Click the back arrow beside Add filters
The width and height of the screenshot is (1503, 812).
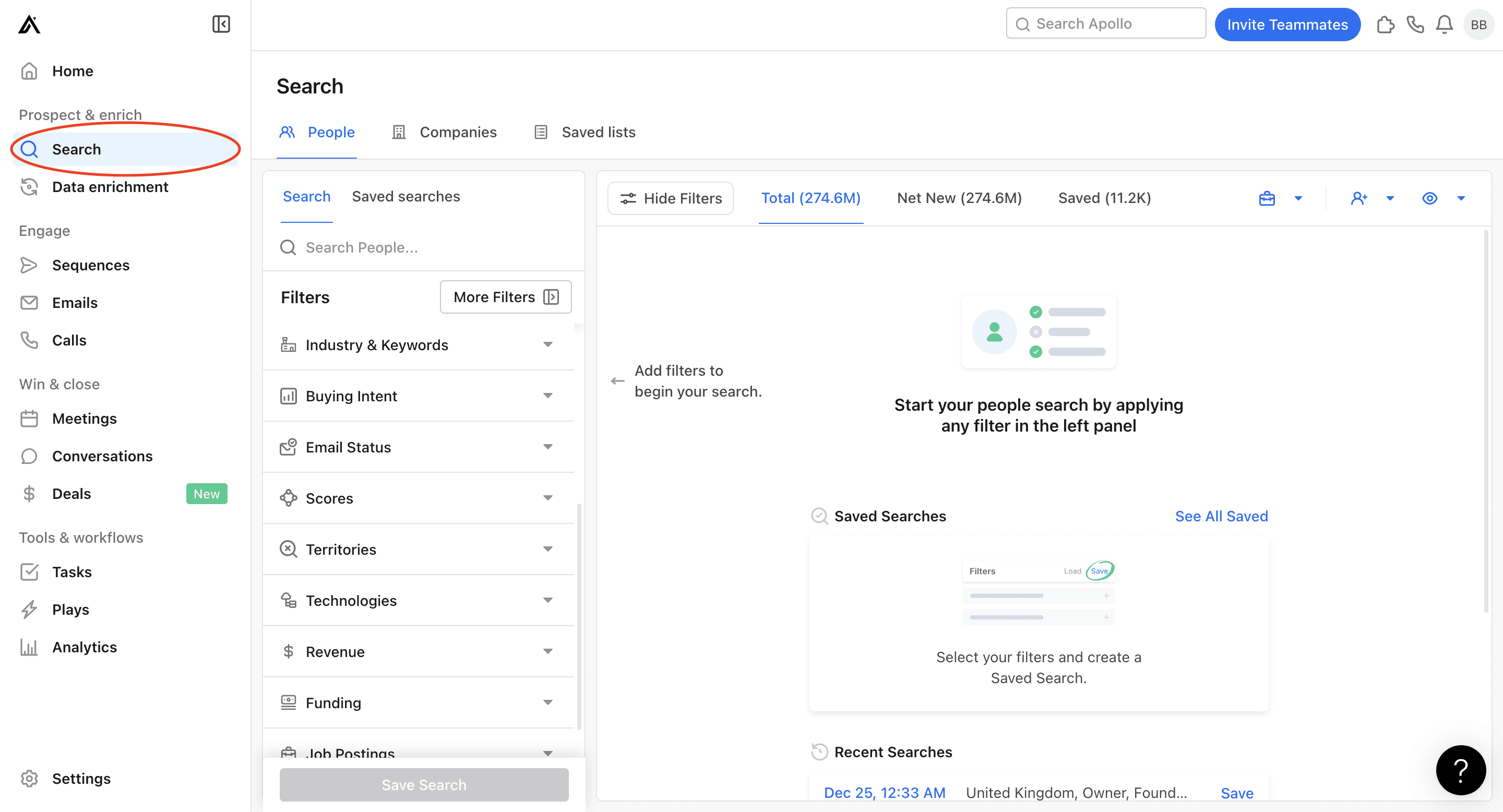pos(617,381)
